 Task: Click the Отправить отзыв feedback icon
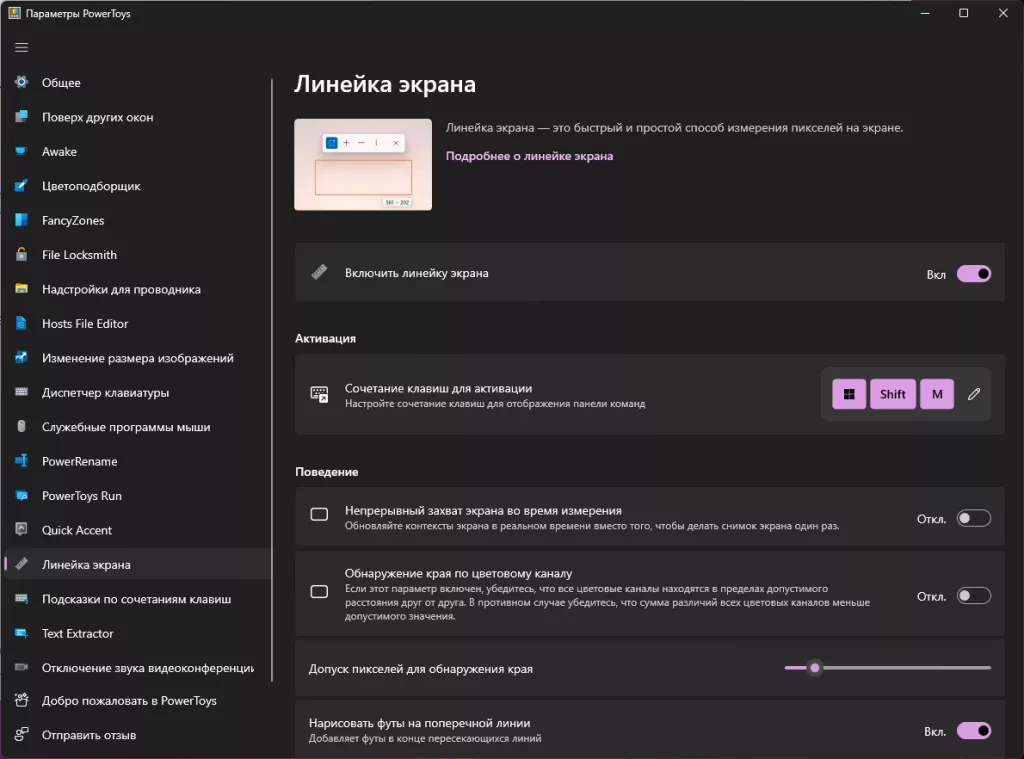(x=22, y=735)
